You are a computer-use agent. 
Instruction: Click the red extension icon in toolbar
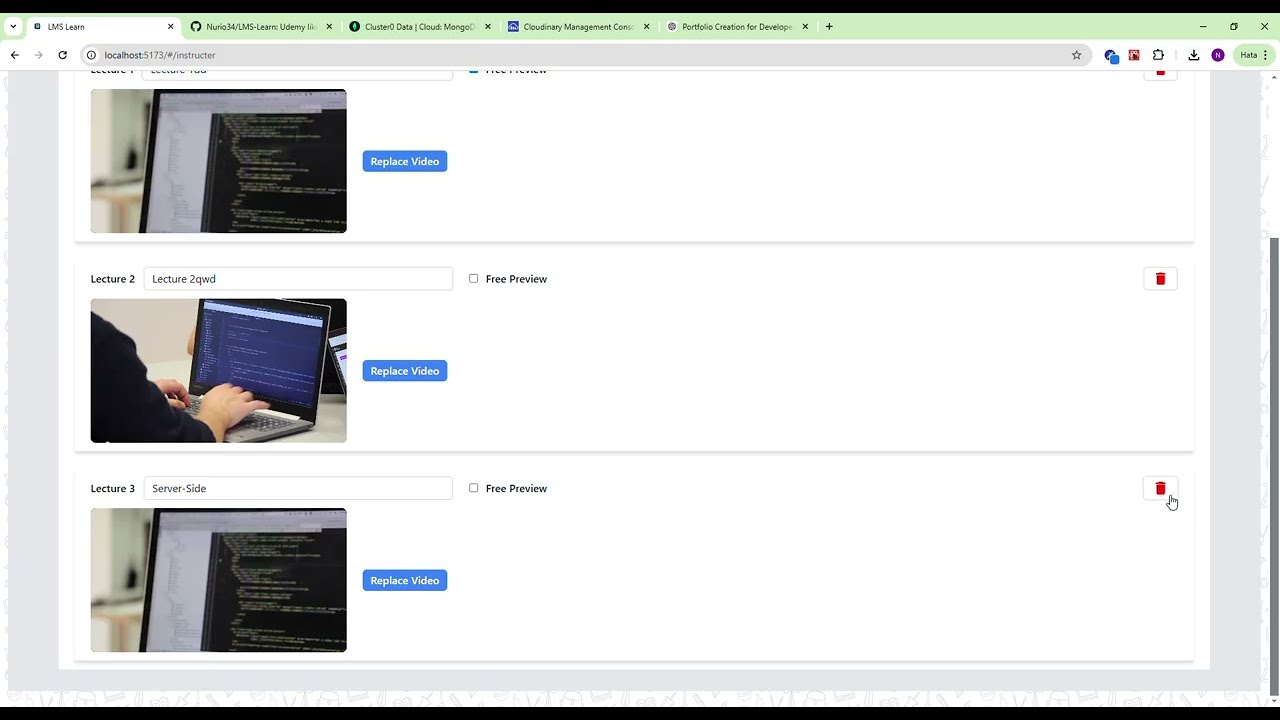(x=1134, y=55)
